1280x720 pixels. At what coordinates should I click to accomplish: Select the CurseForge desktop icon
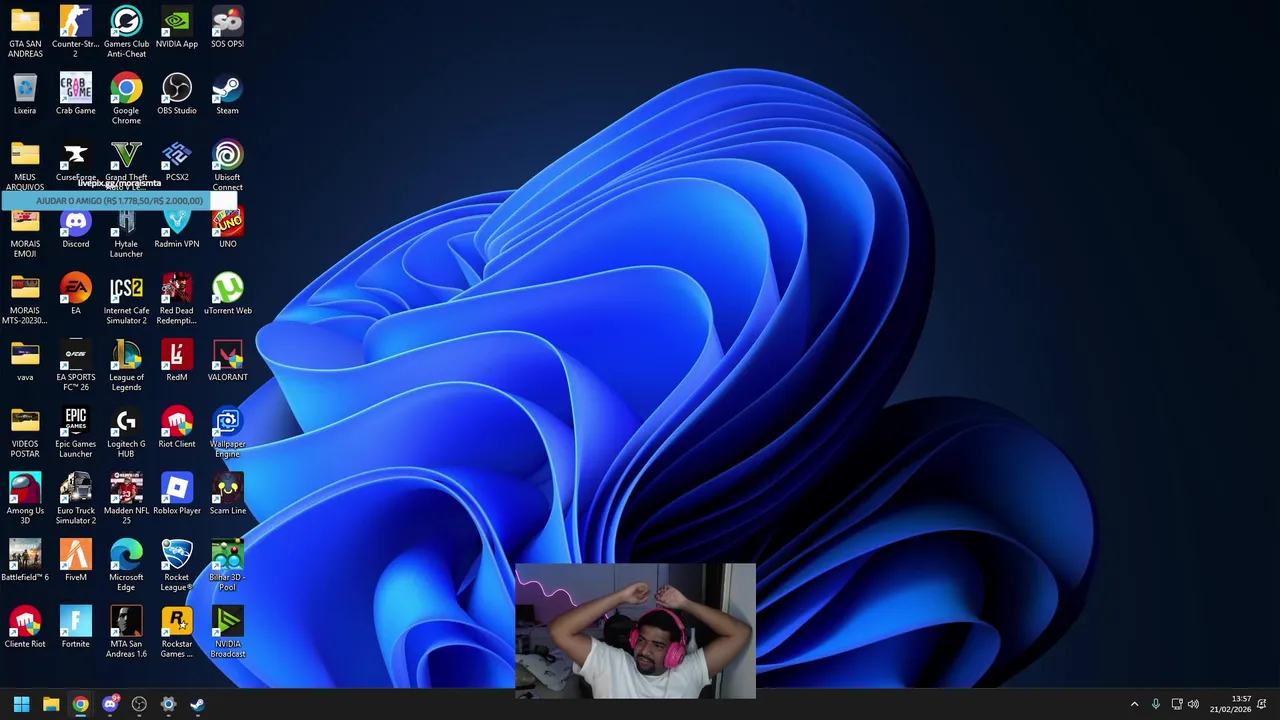pyautogui.click(x=75, y=161)
